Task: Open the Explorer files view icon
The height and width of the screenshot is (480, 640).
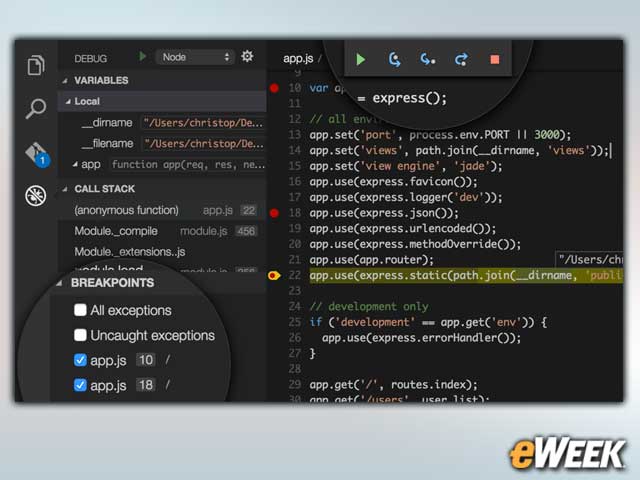Action: [36, 65]
